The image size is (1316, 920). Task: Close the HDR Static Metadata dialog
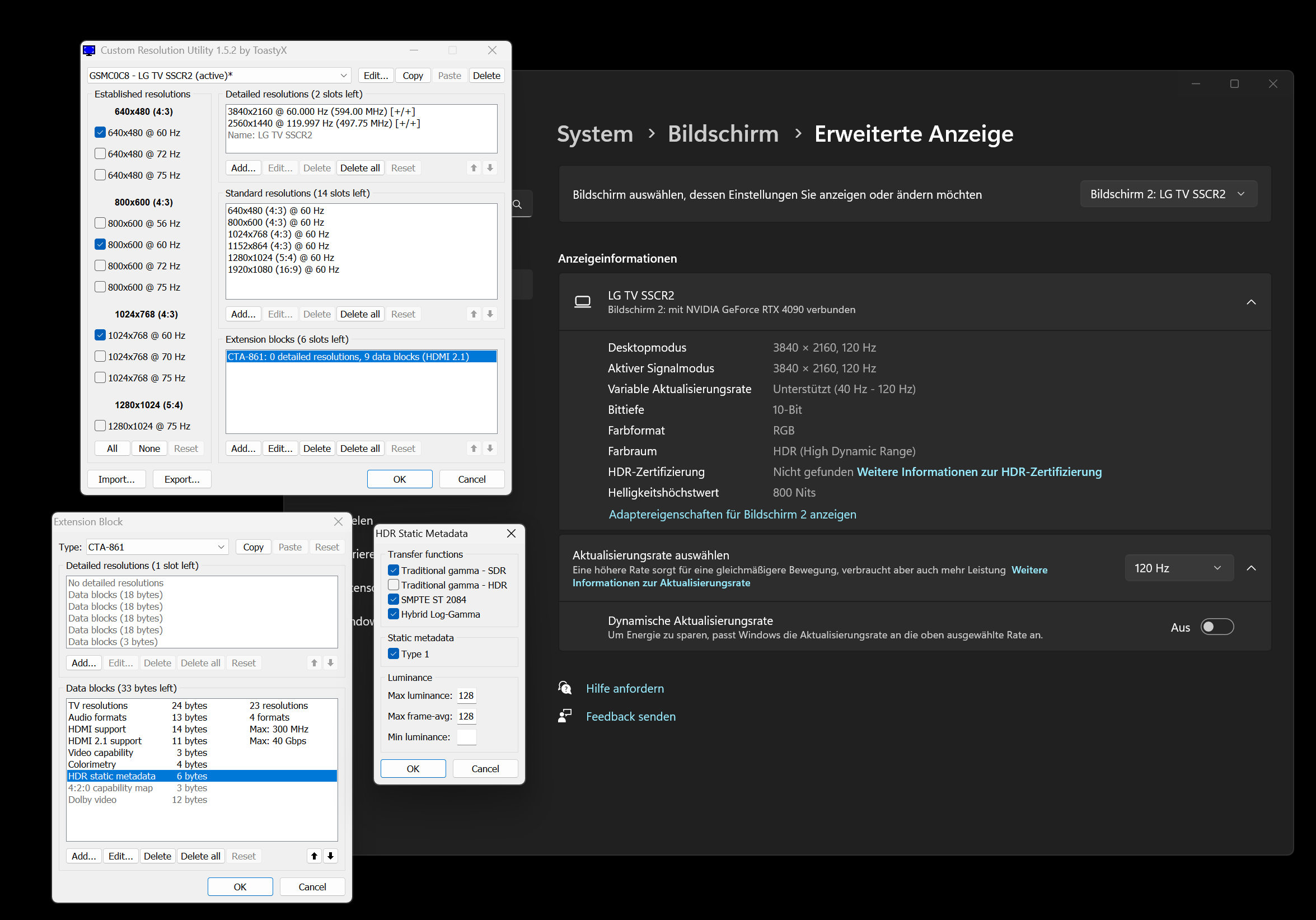[x=511, y=533]
